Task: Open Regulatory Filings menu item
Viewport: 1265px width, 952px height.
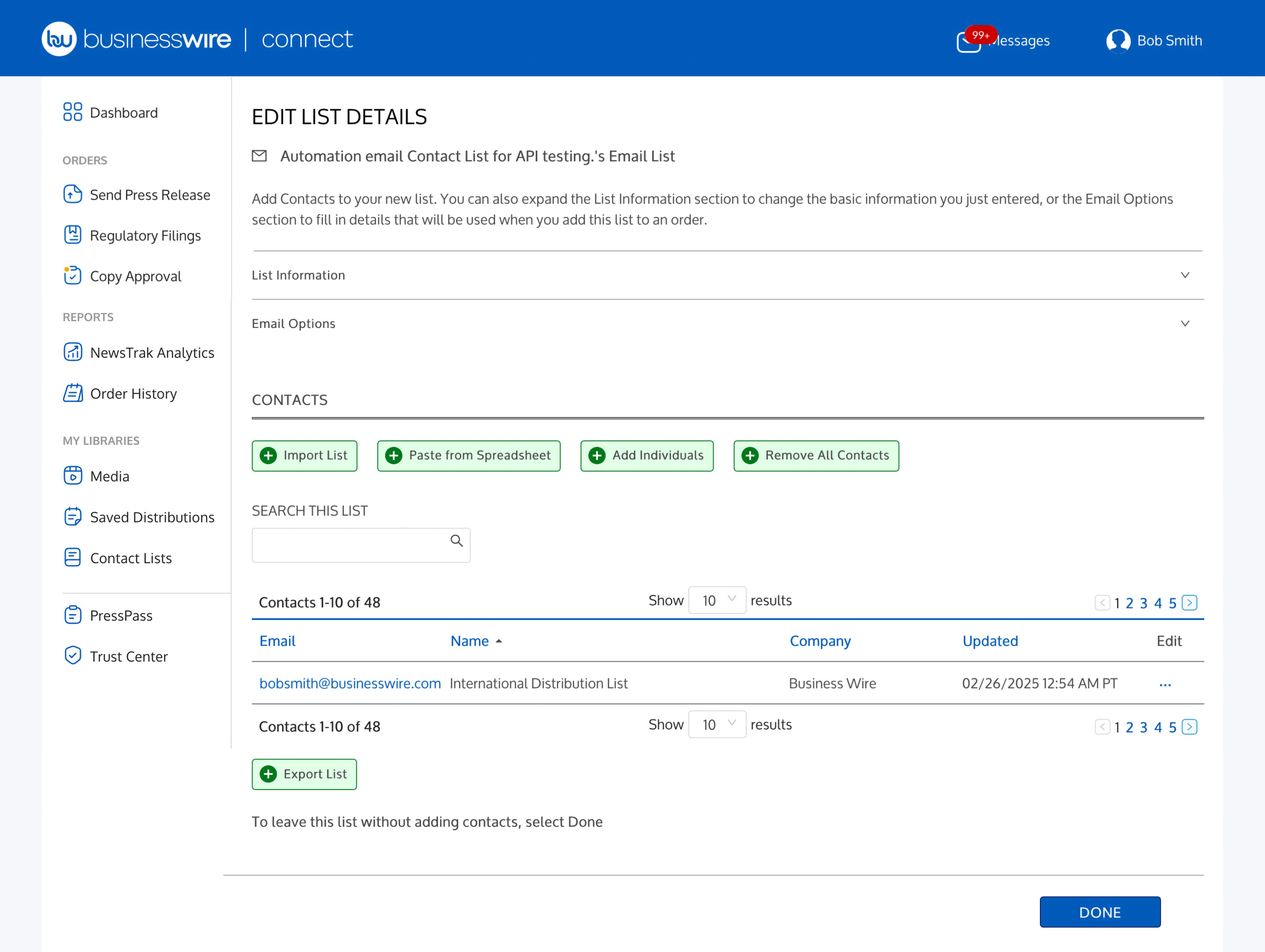Action: click(x=132, y=236)
